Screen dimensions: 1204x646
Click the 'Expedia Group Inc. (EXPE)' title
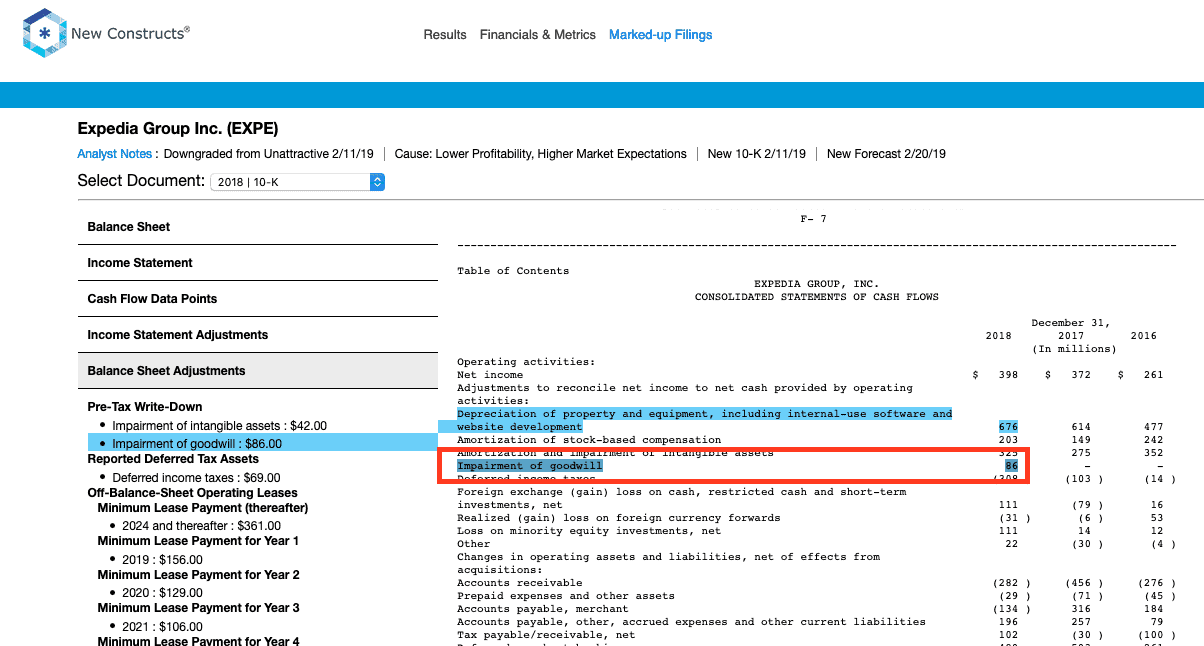178,128
